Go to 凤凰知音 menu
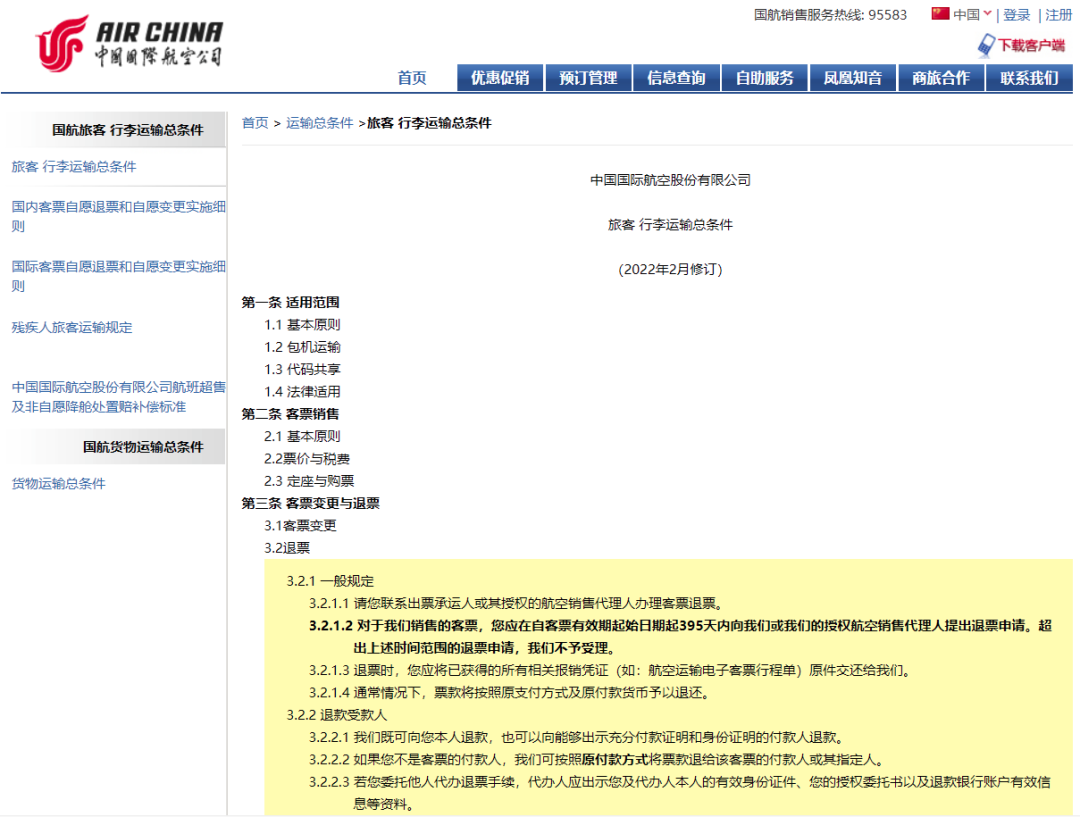Screen dimensions: 1080x817 (x=852, y=78)
